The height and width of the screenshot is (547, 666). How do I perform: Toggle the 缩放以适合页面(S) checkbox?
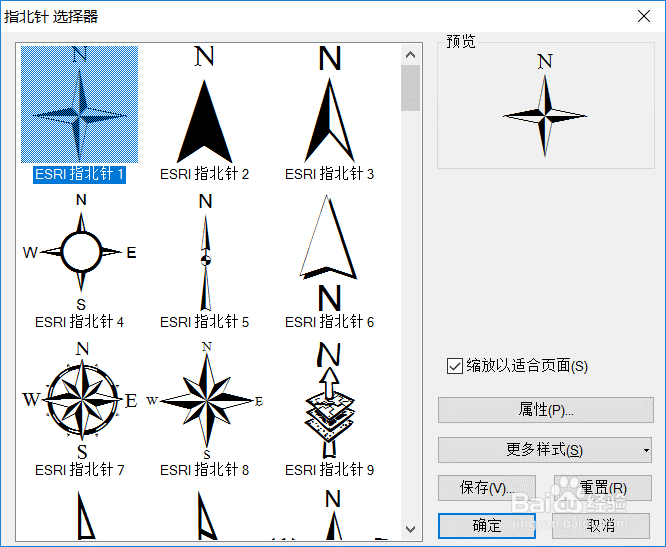click(x=454, y=366)
